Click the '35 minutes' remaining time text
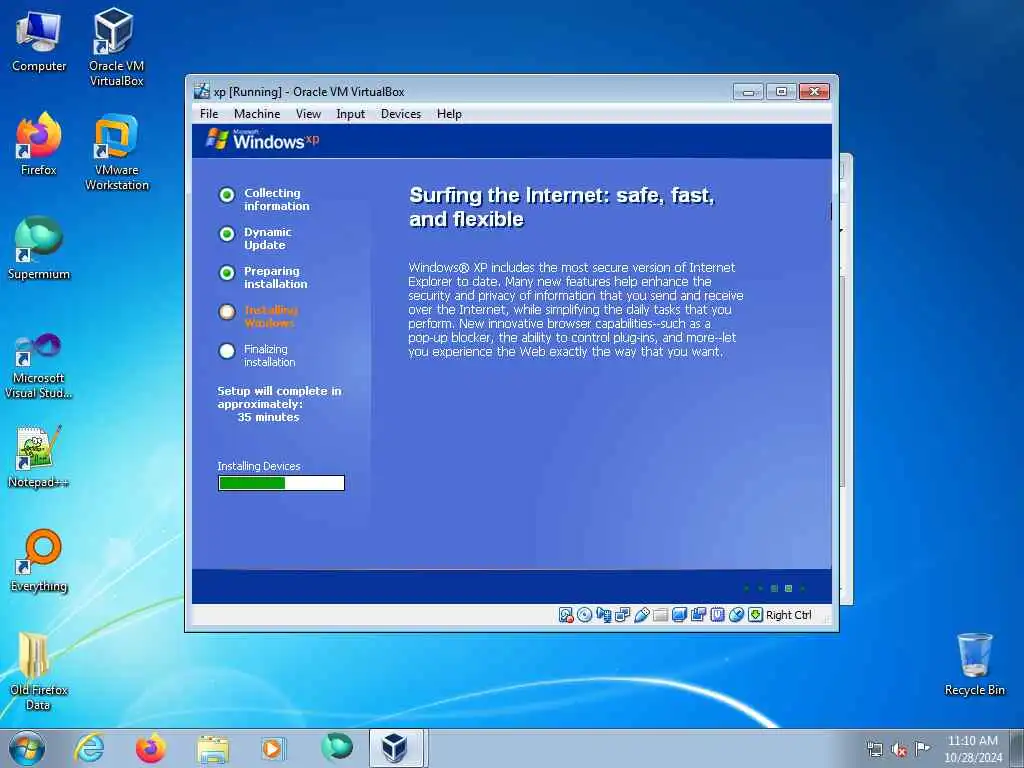The image size is (1024, 768). click(x=268, y=417)
